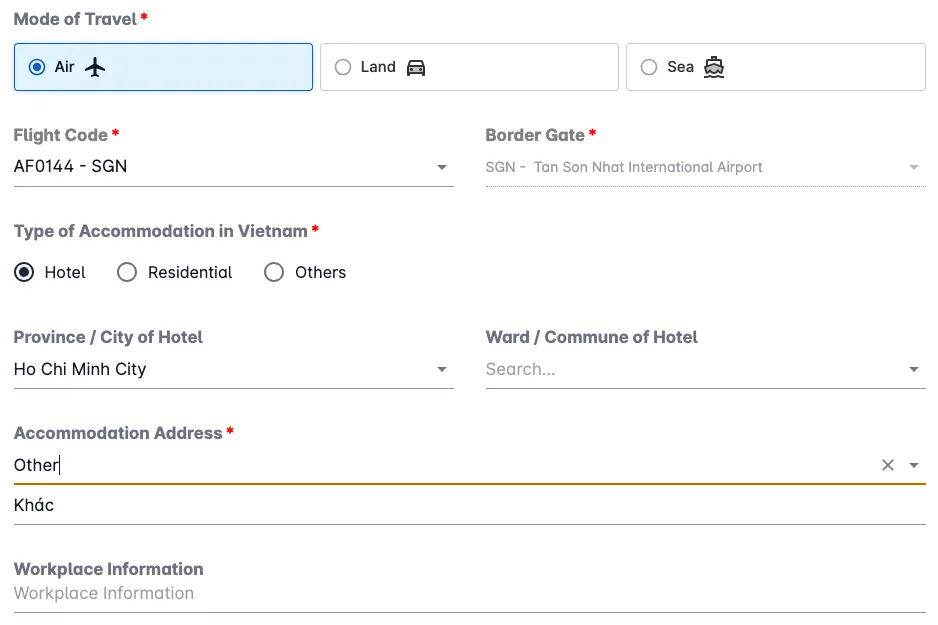The height and width of the screenshot is (625, 938).
Task: Expand Province / City of Hotel dropdown arrow
Action: 441,369
